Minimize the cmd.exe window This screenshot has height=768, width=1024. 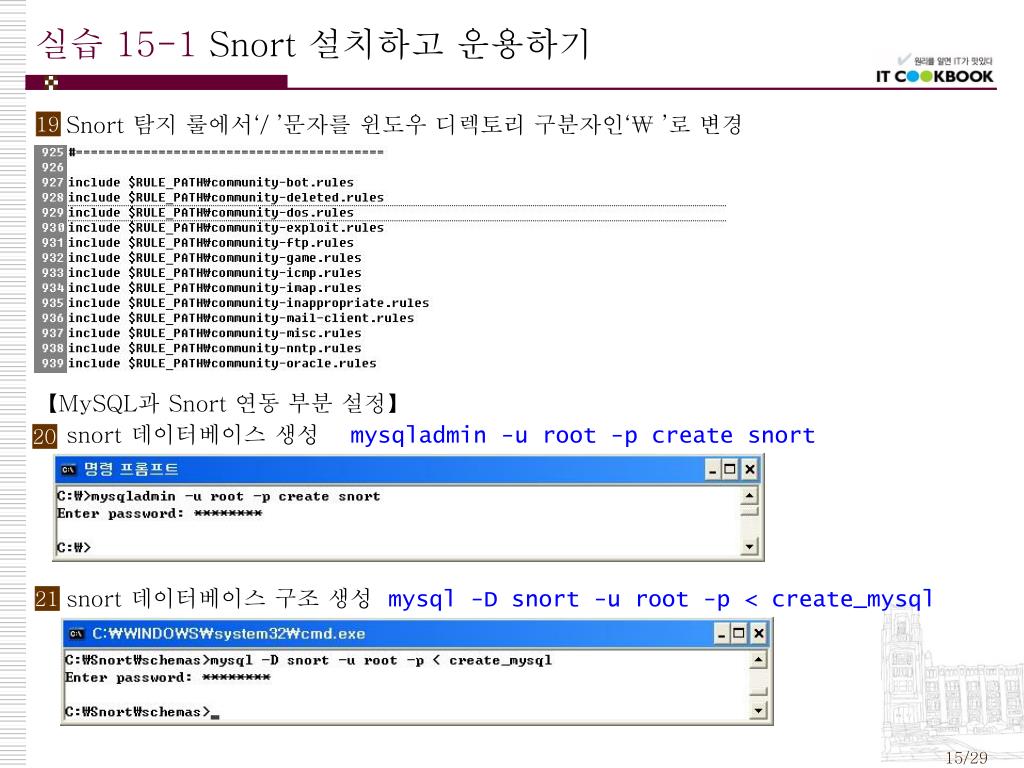pos(722,633)
